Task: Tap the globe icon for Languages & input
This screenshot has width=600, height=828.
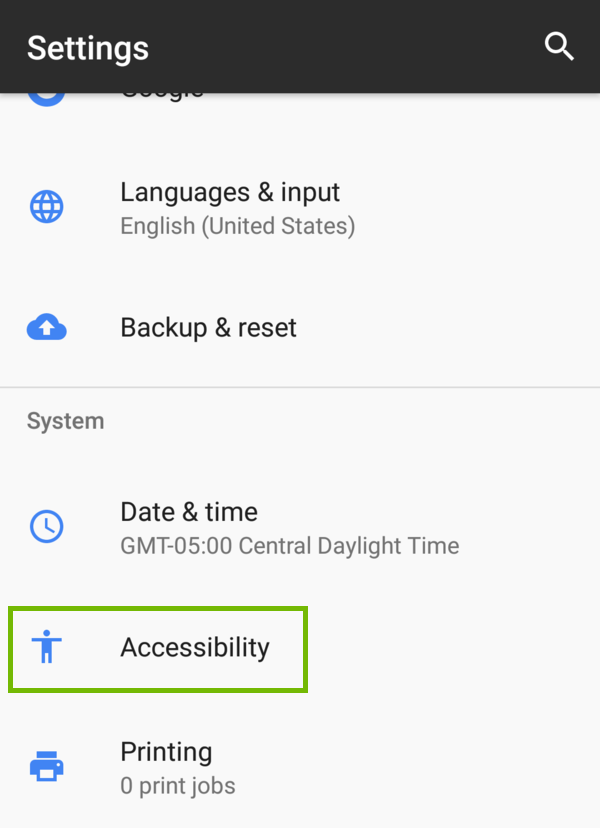Action: (47, 207)
